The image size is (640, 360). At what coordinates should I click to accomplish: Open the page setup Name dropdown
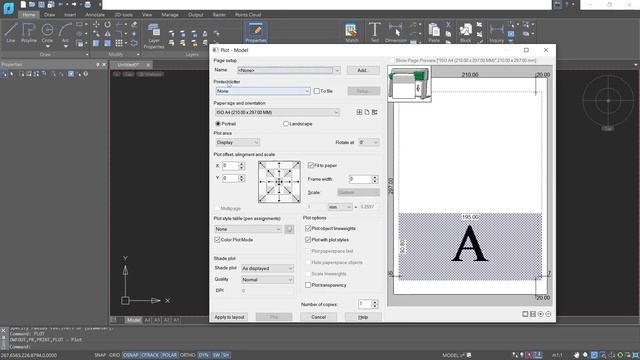[289, 70]
